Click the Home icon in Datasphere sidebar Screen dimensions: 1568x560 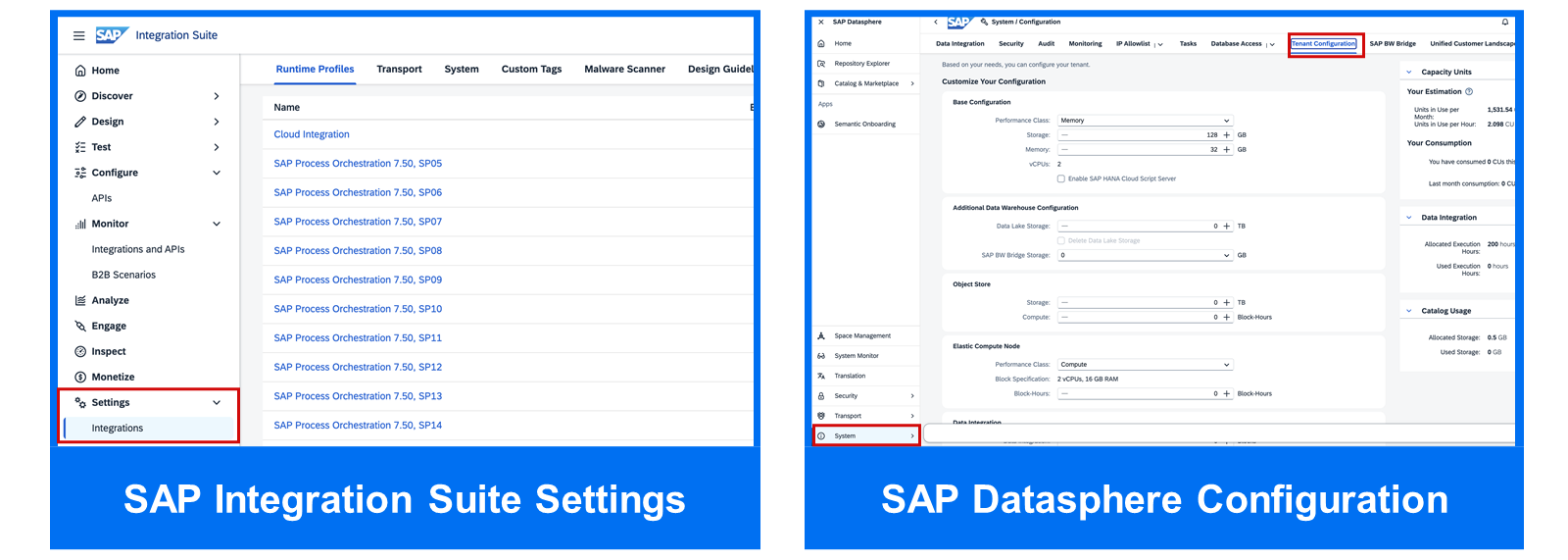pos(821,43)
